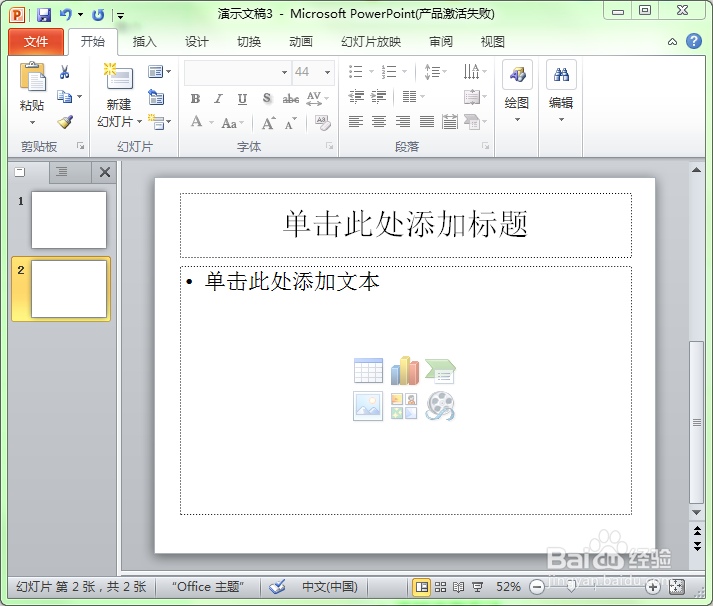Click title placeholder 单击此处添加标题
This screenshot has height=606, width=713.
click(x=405, y=224)
